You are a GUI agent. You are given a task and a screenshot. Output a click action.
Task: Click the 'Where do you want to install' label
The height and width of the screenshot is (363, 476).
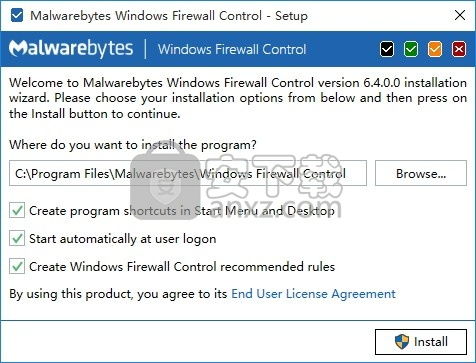pos(133,145)
